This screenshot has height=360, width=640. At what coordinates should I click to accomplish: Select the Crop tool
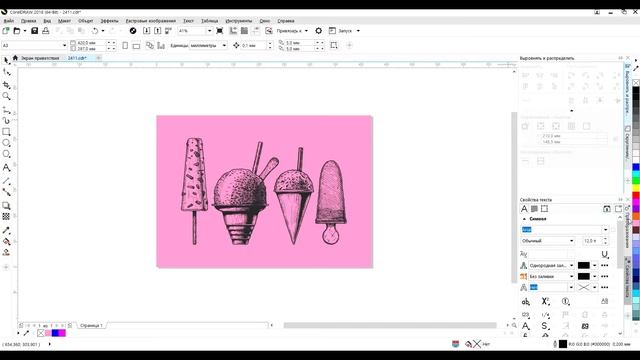6,85
